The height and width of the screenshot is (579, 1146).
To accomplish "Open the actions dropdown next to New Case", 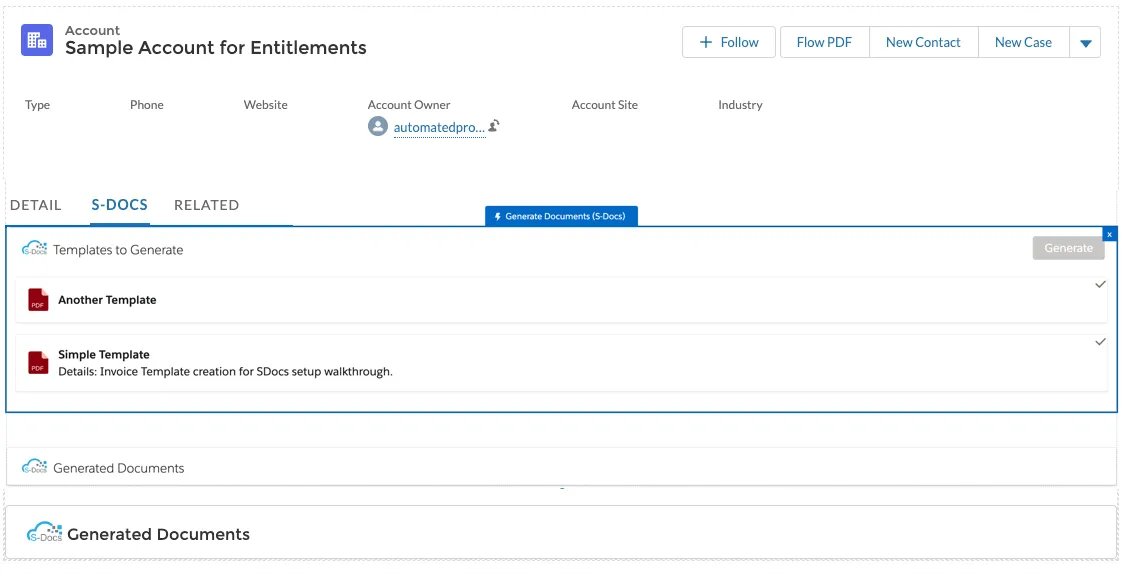I will (x=1085, y=42).
